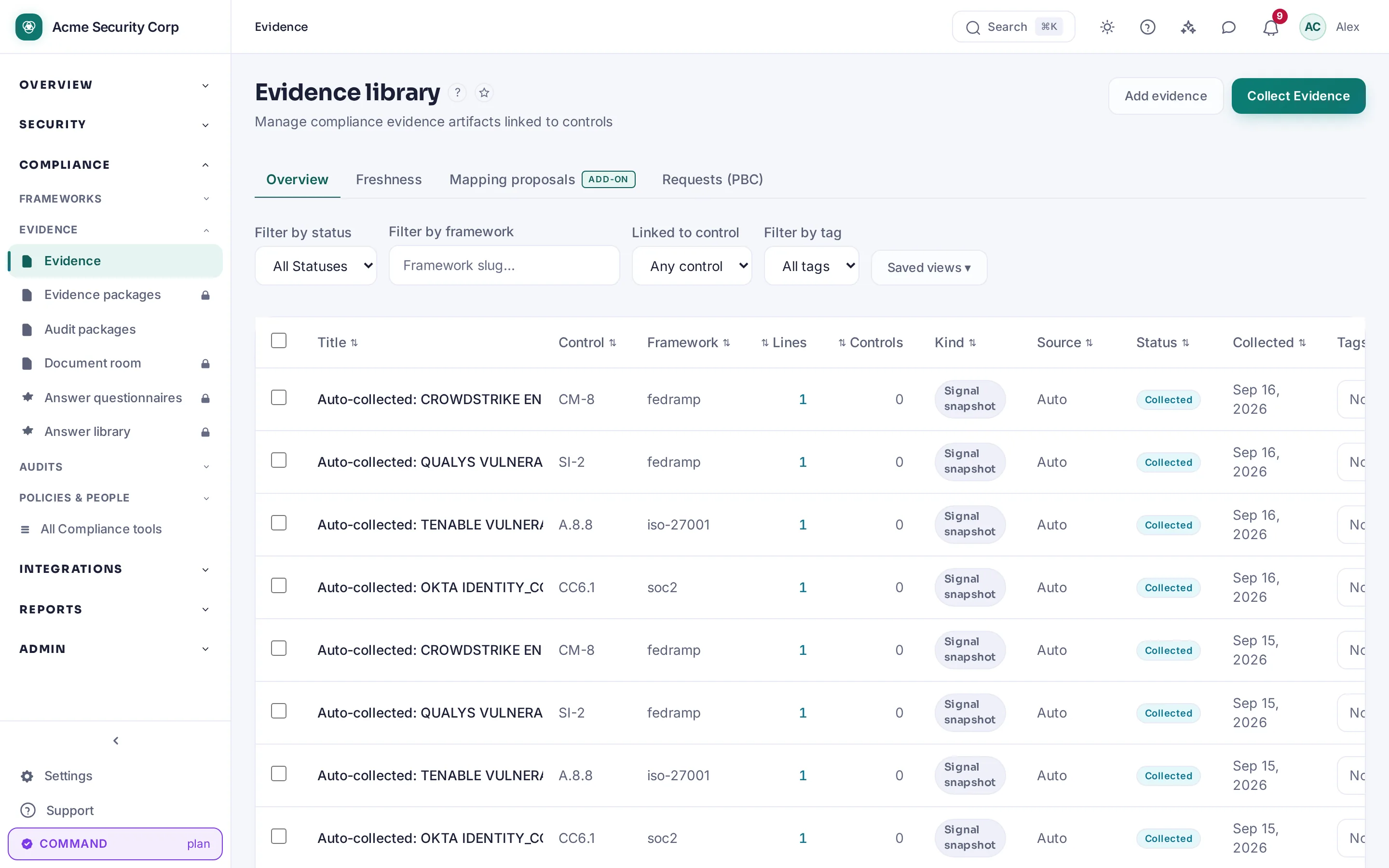Open the All tags dropdown
This screenshot has width=1389, height=868.
[x=812, y=266]
